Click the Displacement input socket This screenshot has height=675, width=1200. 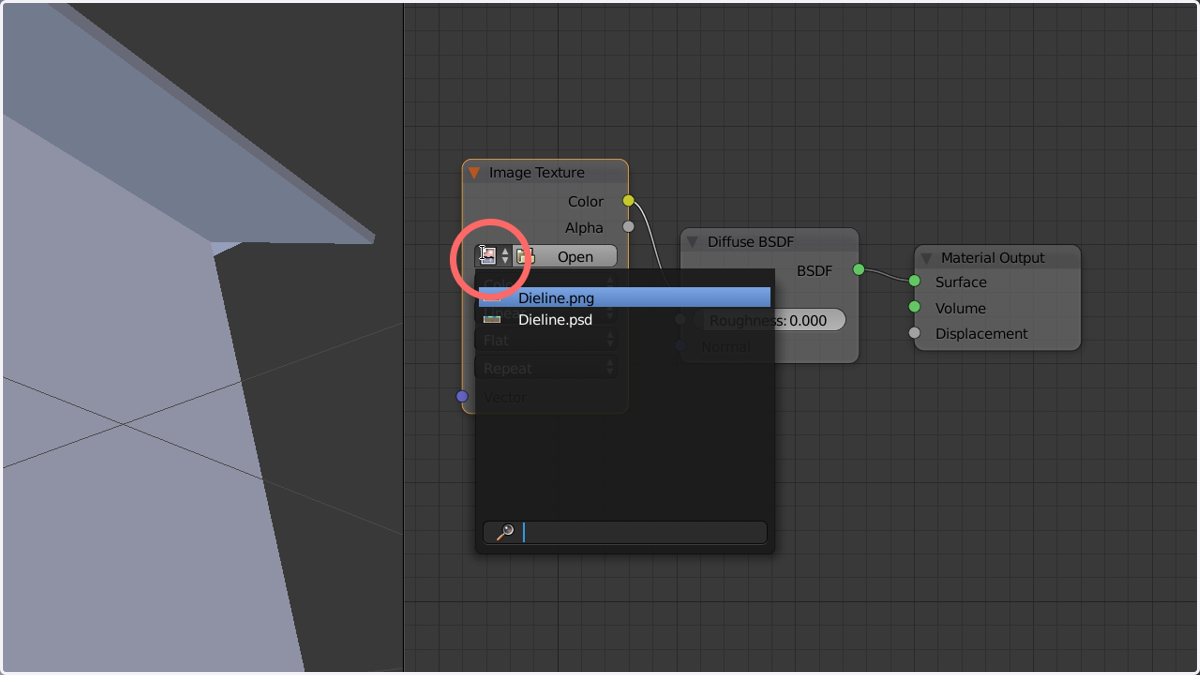click(x=914, y=333)
